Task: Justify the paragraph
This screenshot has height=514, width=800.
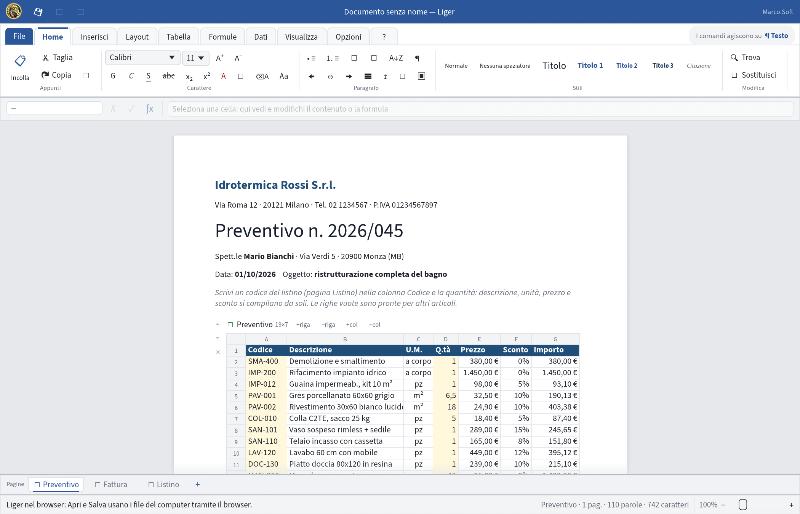Action: pyautogui.click(x=368, y=77)
